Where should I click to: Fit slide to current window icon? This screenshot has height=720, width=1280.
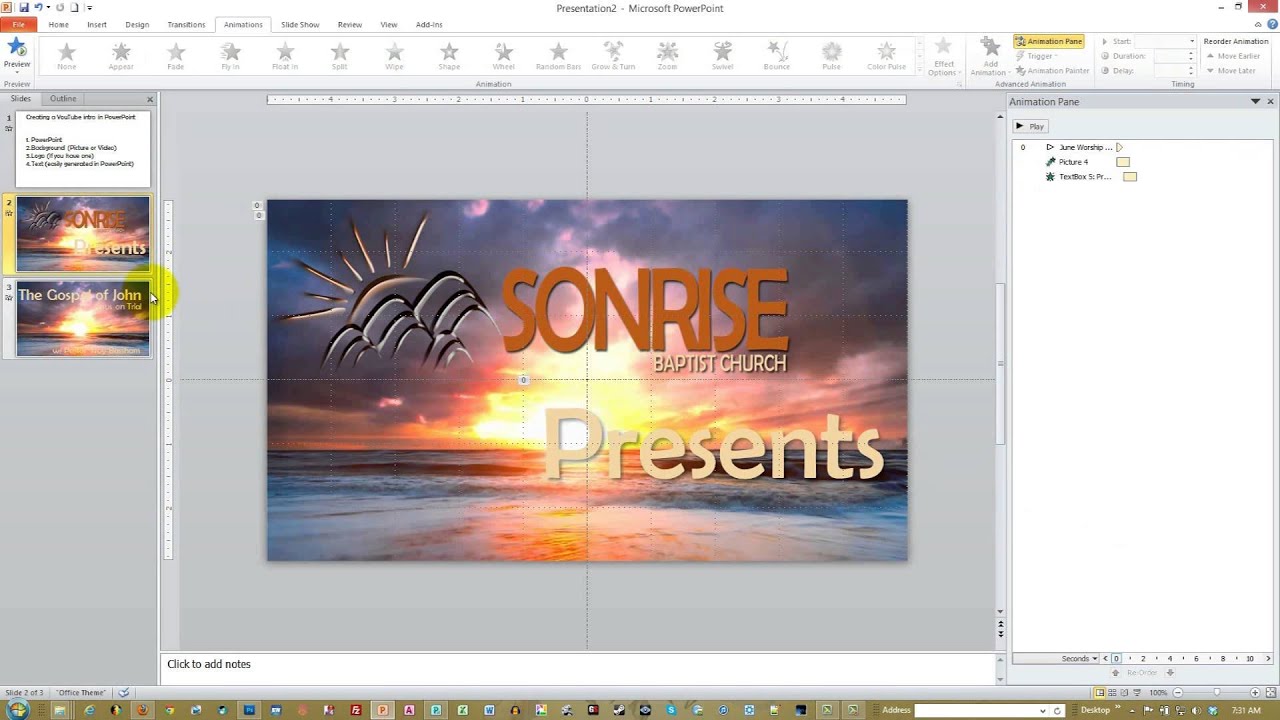[x=1269, y=692]
